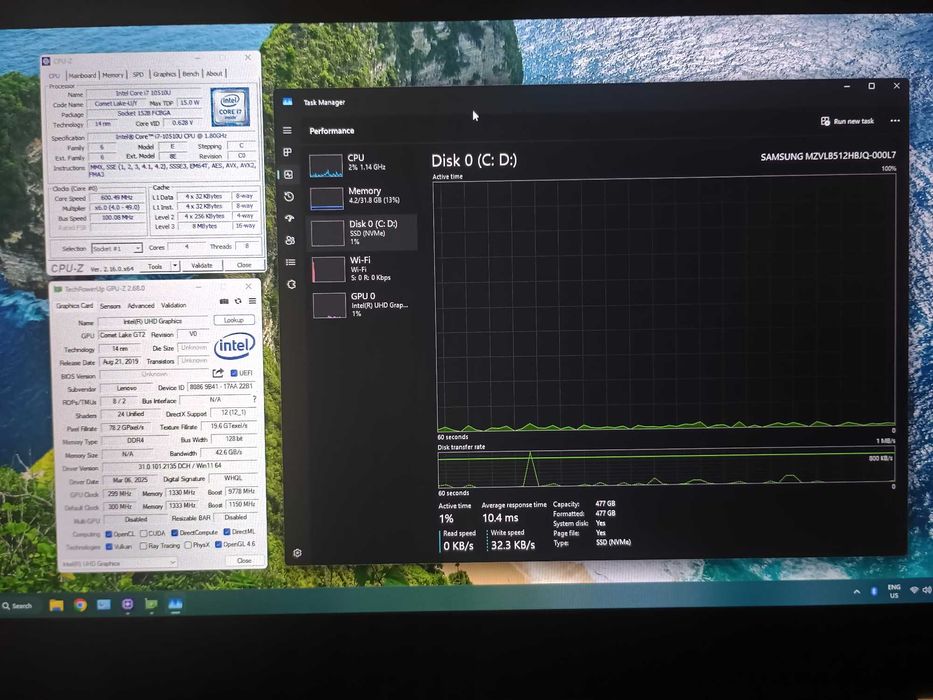
Task: Click the Validate button in CPU-Z
Action: click(202, 265)
